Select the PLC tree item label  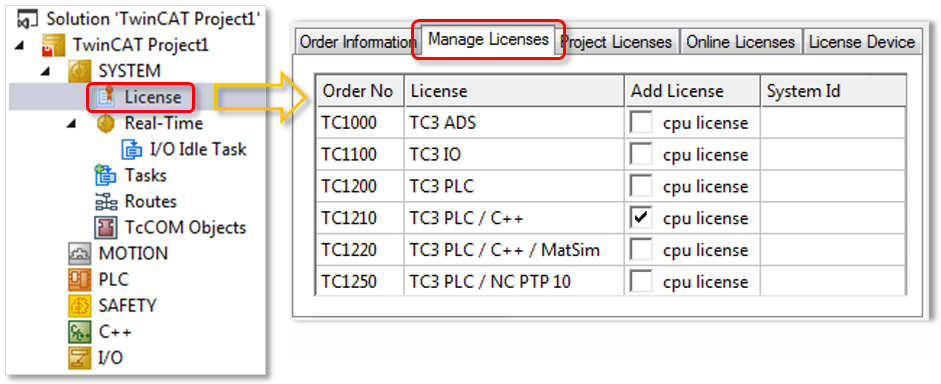coord(113,280)
